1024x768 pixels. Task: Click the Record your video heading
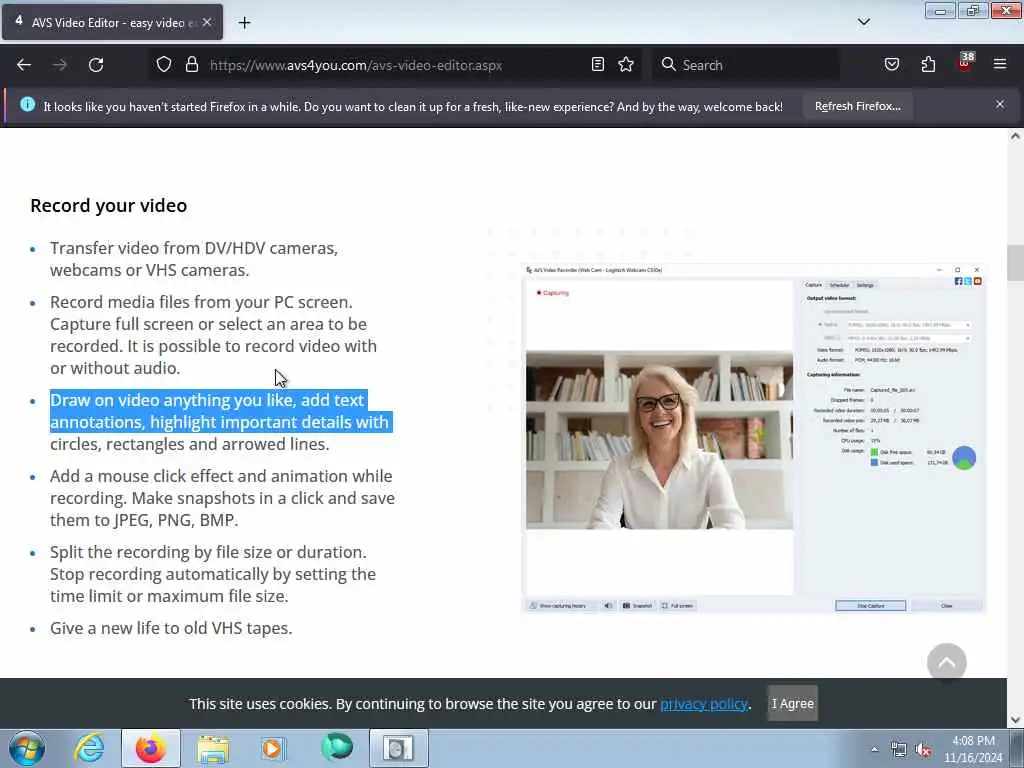coord(108,206)
